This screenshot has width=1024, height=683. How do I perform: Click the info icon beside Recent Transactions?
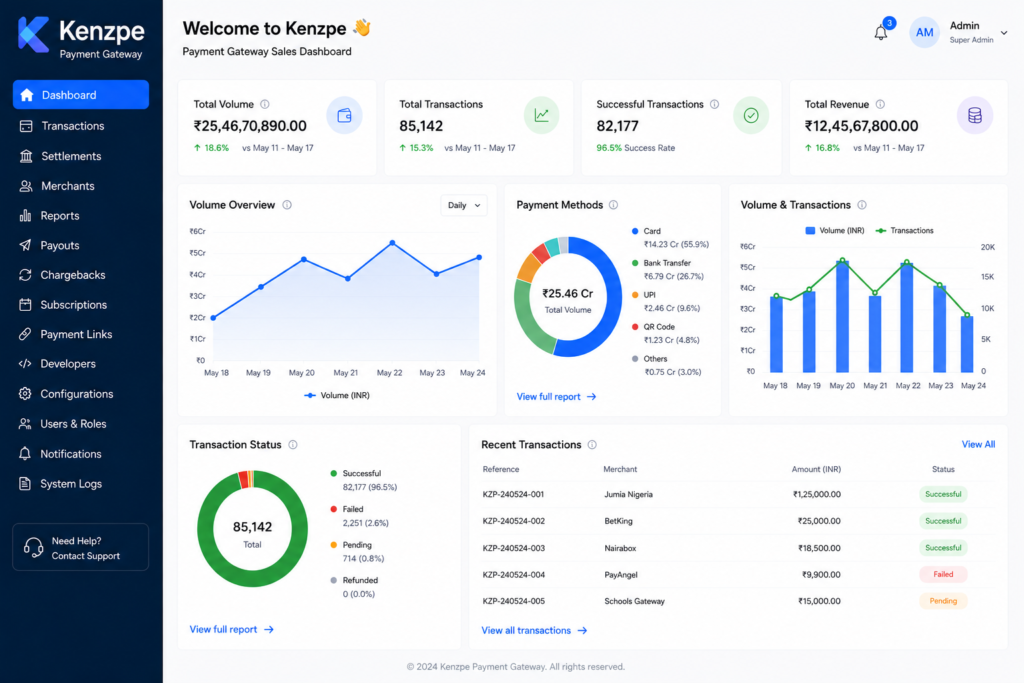[x=592, y=445]
